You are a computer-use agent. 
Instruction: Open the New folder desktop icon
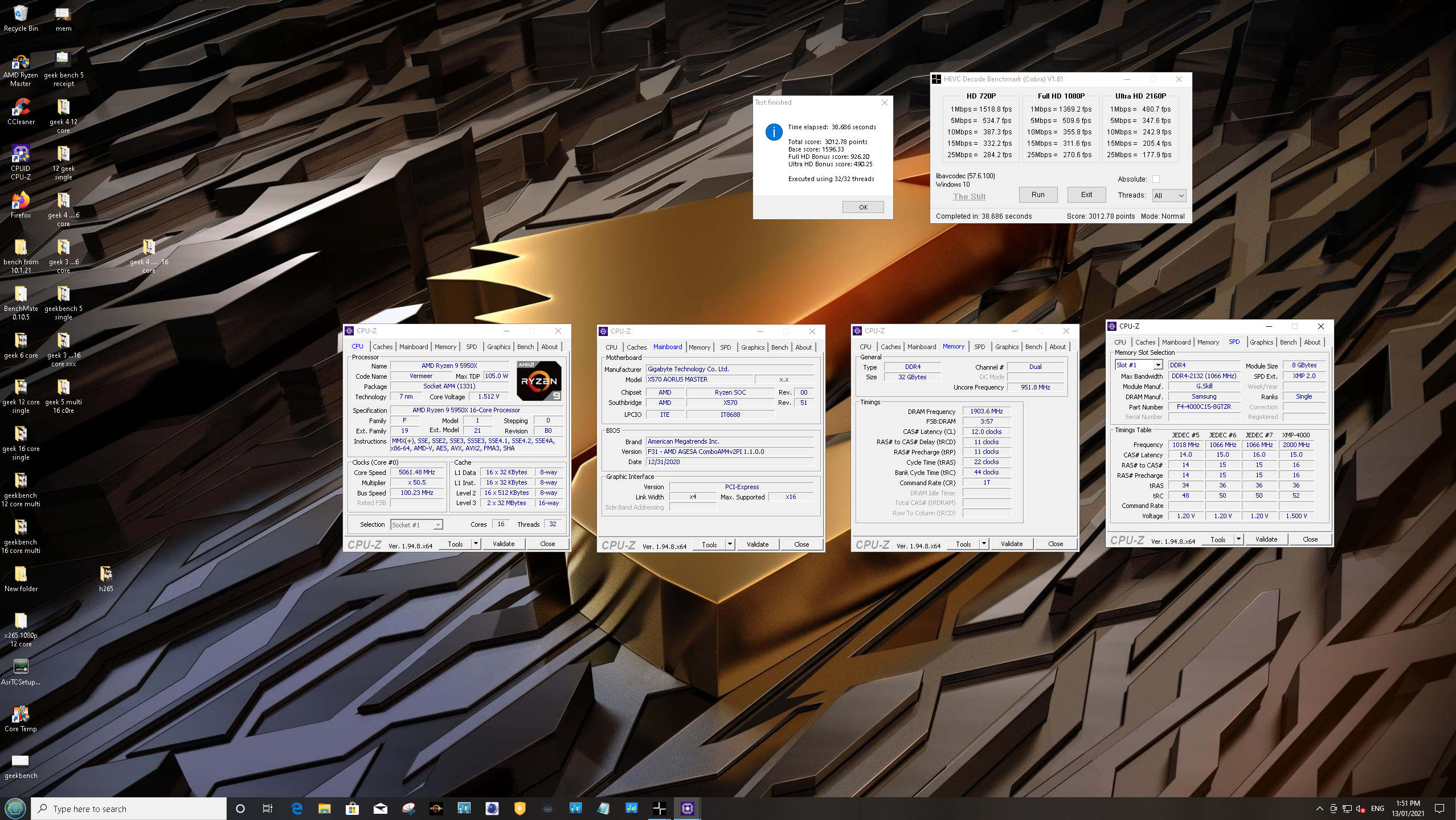(x=21, y=578)
